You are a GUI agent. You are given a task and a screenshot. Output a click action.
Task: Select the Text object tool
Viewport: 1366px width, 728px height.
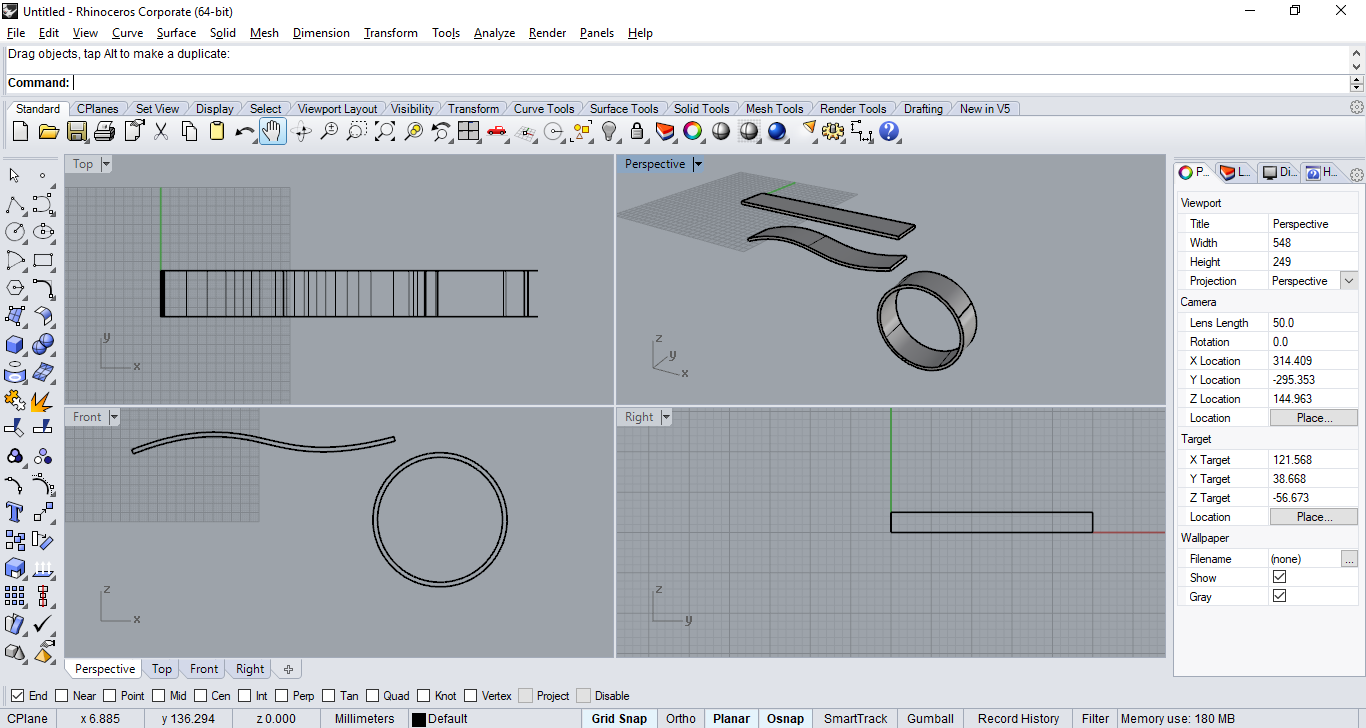(x=15, y=513)
